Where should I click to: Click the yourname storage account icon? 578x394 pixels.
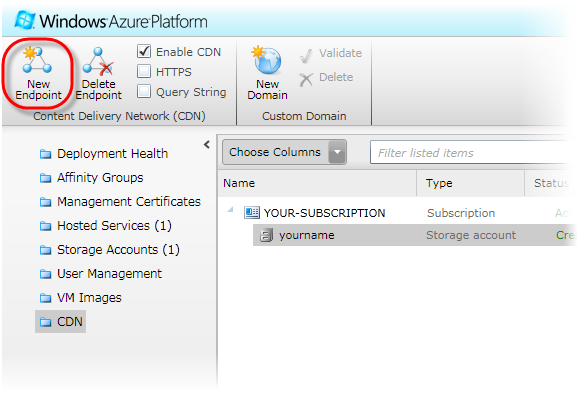[266, 235]
